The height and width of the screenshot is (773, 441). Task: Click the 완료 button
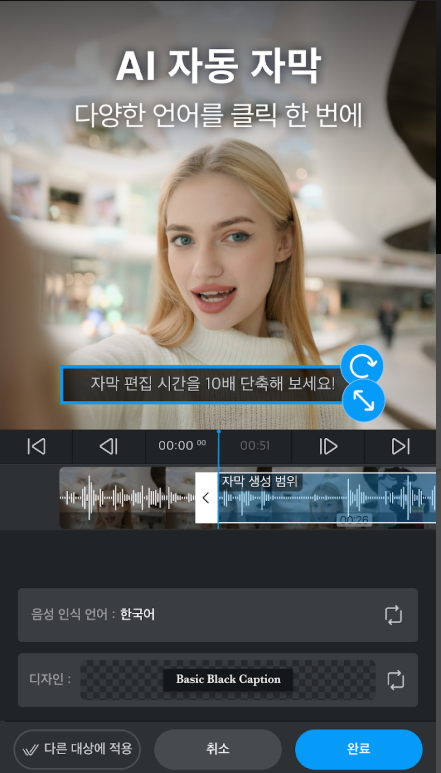pos(359,749)
